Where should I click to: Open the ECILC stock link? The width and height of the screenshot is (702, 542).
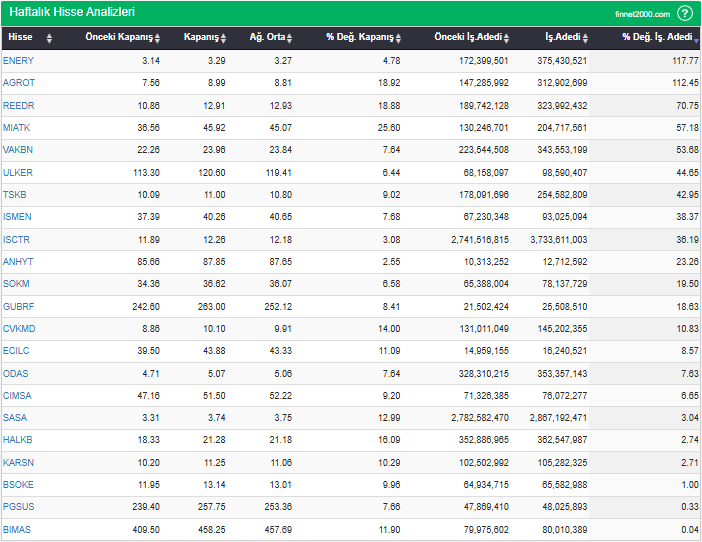click(x=16, y=350)
